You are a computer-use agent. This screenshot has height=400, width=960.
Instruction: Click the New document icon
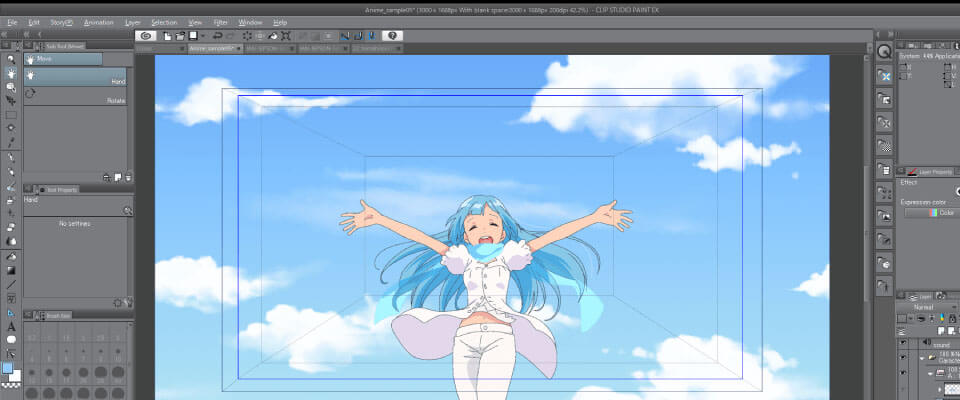[x=167, y=36]
